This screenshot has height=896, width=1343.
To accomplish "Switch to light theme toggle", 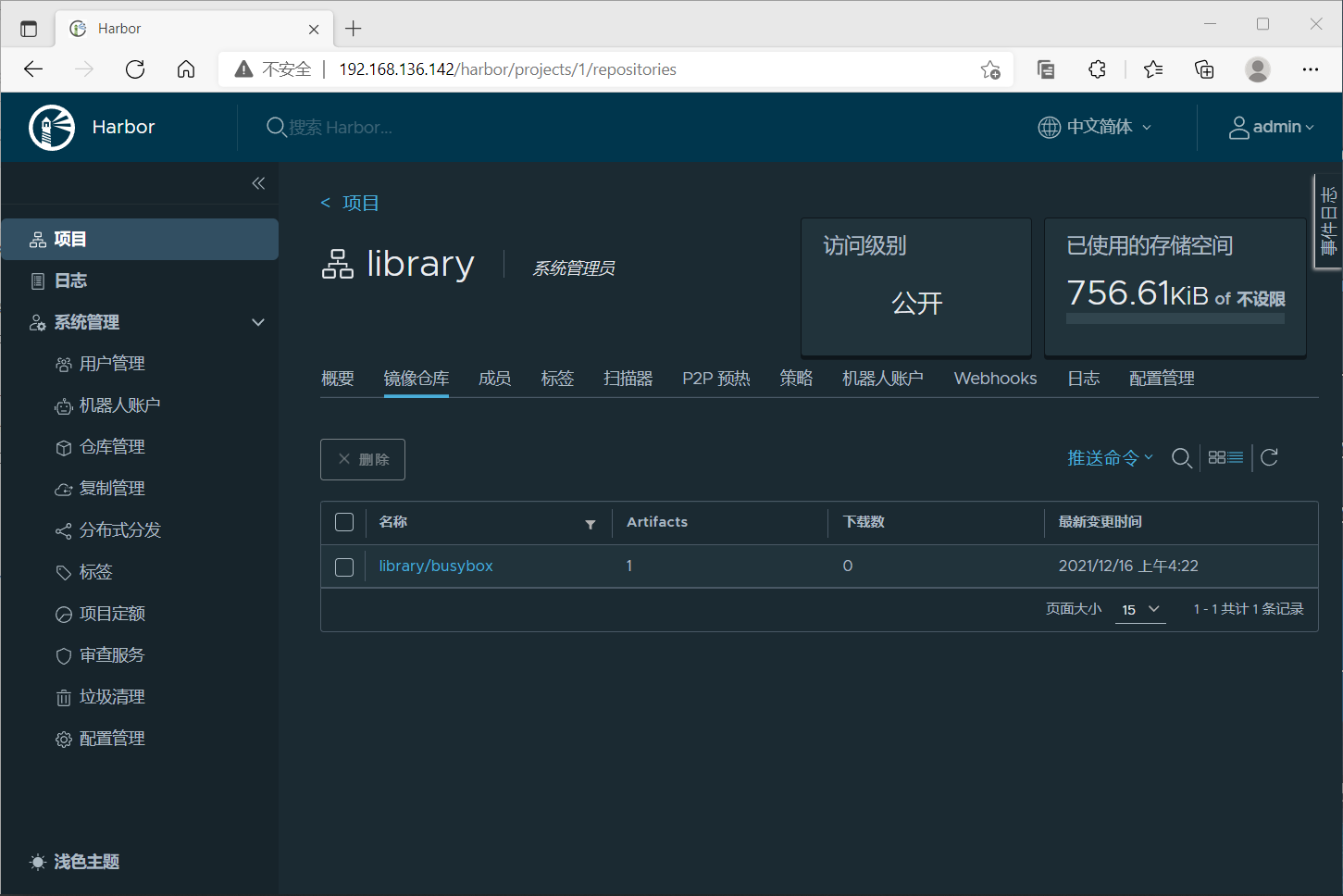I will point(75,862).
